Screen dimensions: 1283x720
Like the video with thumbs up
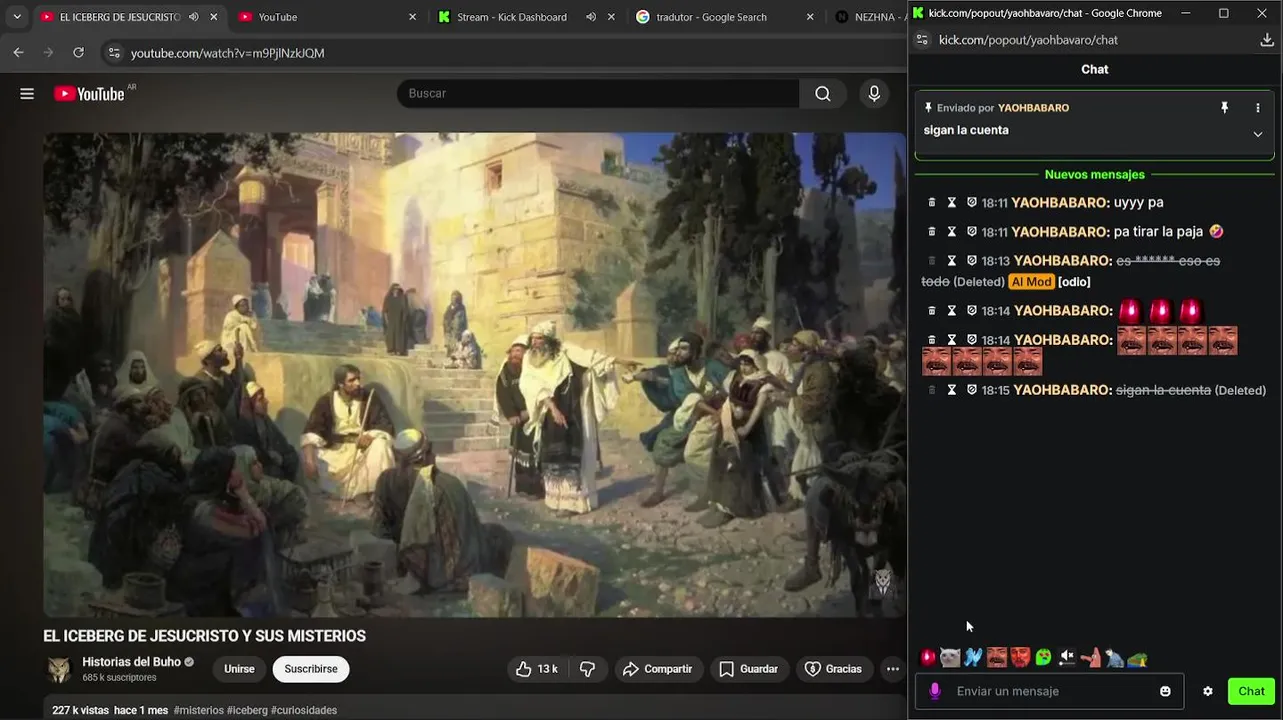[x=536, y=669]
